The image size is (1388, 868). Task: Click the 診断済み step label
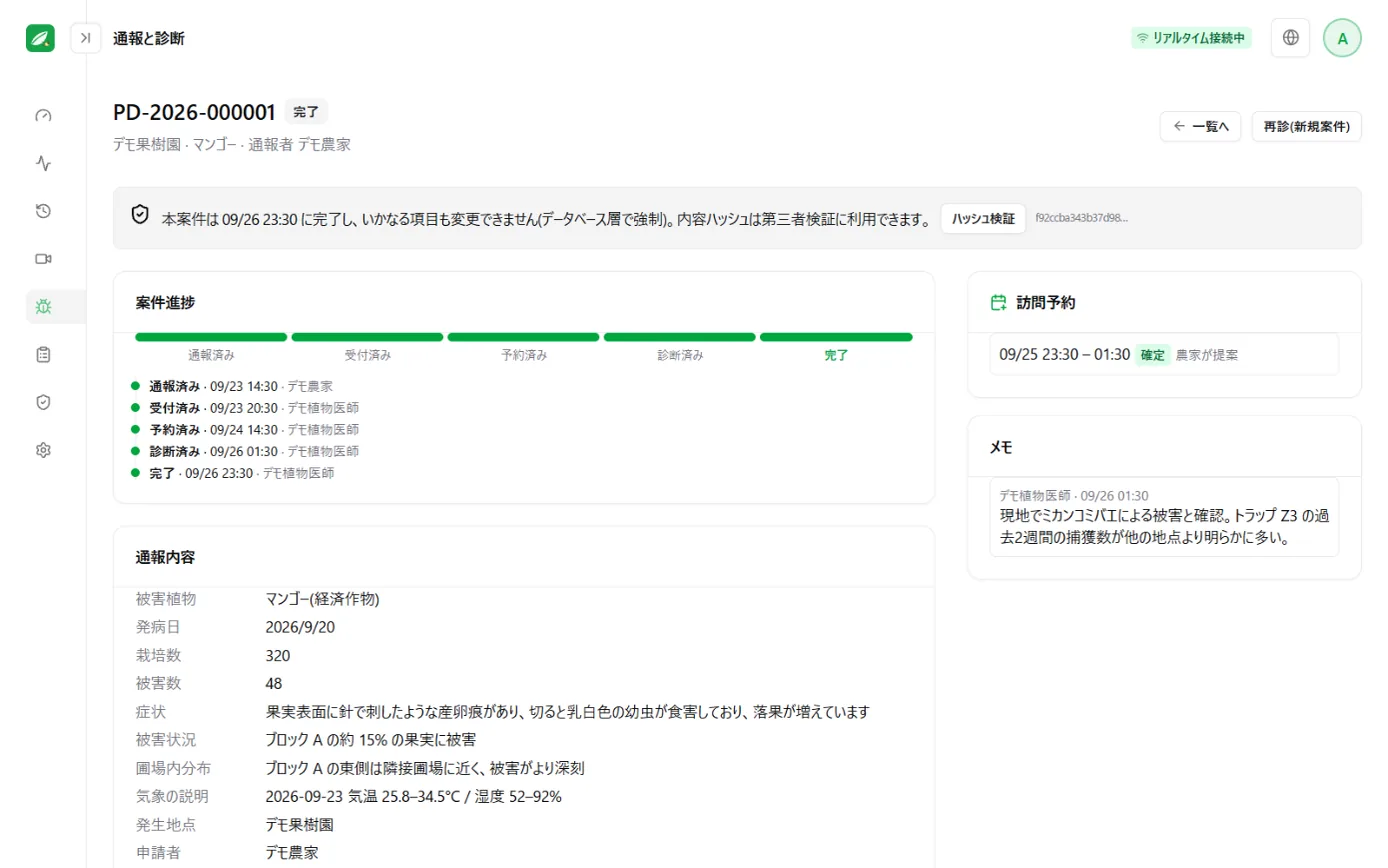(680, 355)
